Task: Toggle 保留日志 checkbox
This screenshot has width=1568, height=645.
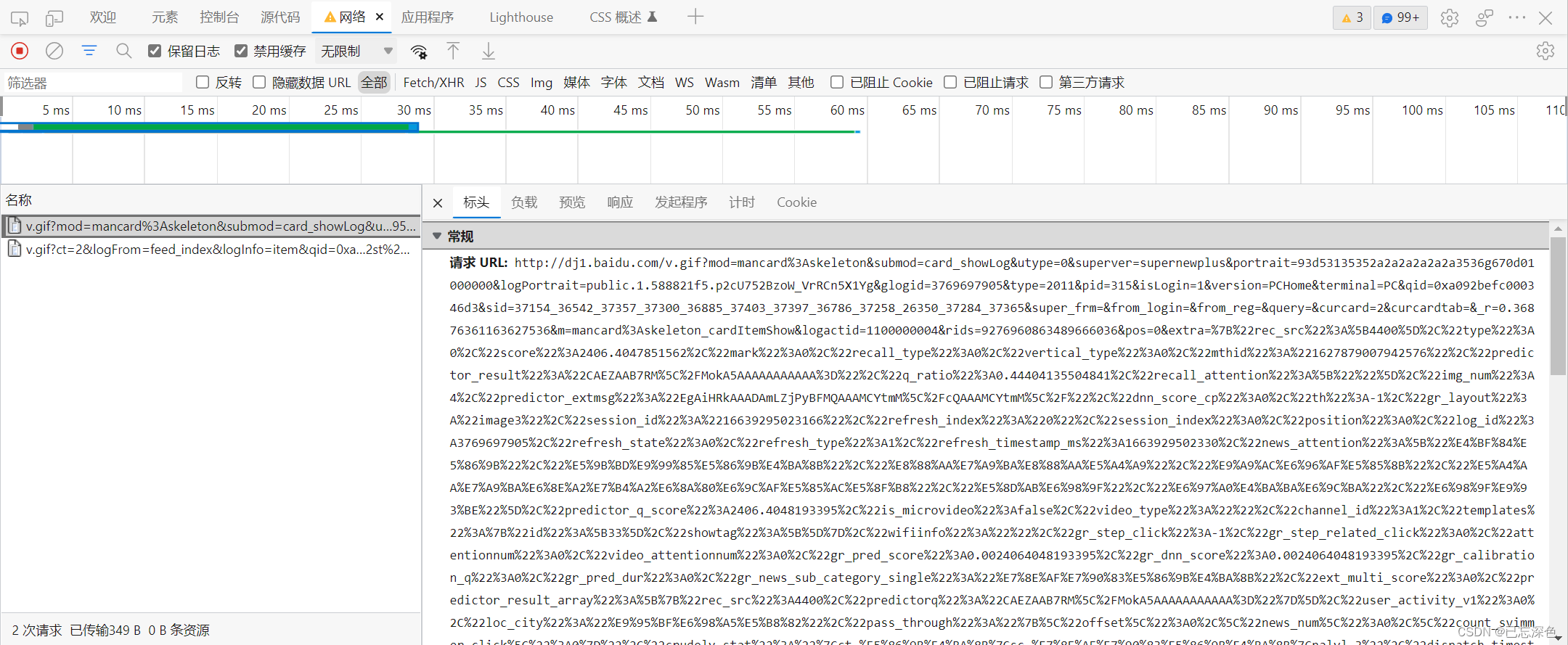Action: click(x=154, y=51)
